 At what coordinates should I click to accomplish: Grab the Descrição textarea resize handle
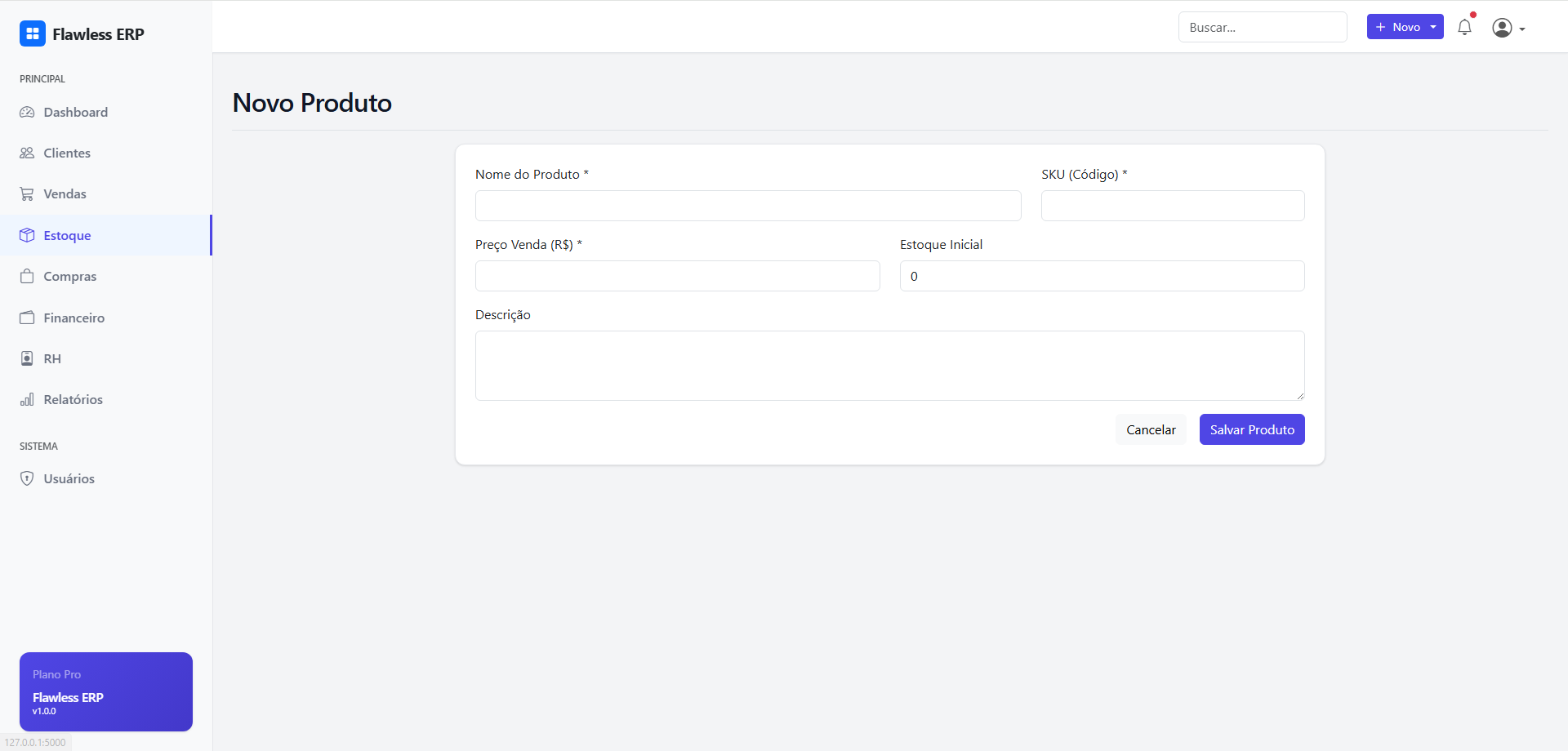[1299, 395]
